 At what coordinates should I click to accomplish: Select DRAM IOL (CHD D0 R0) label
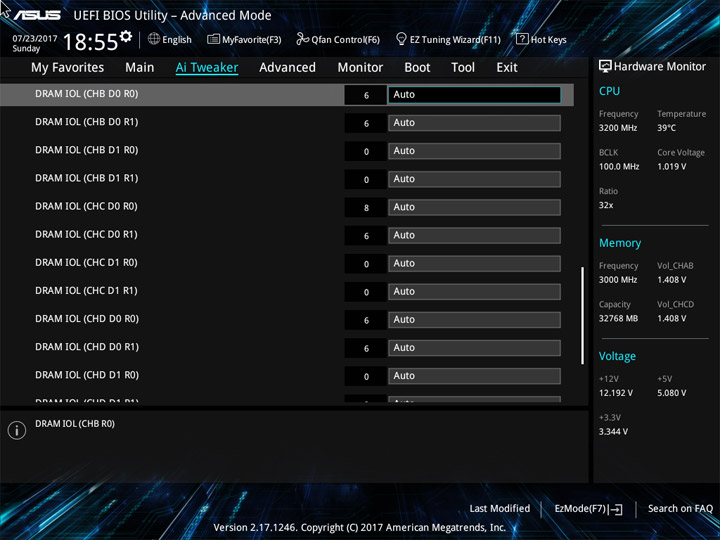(87, 319)
